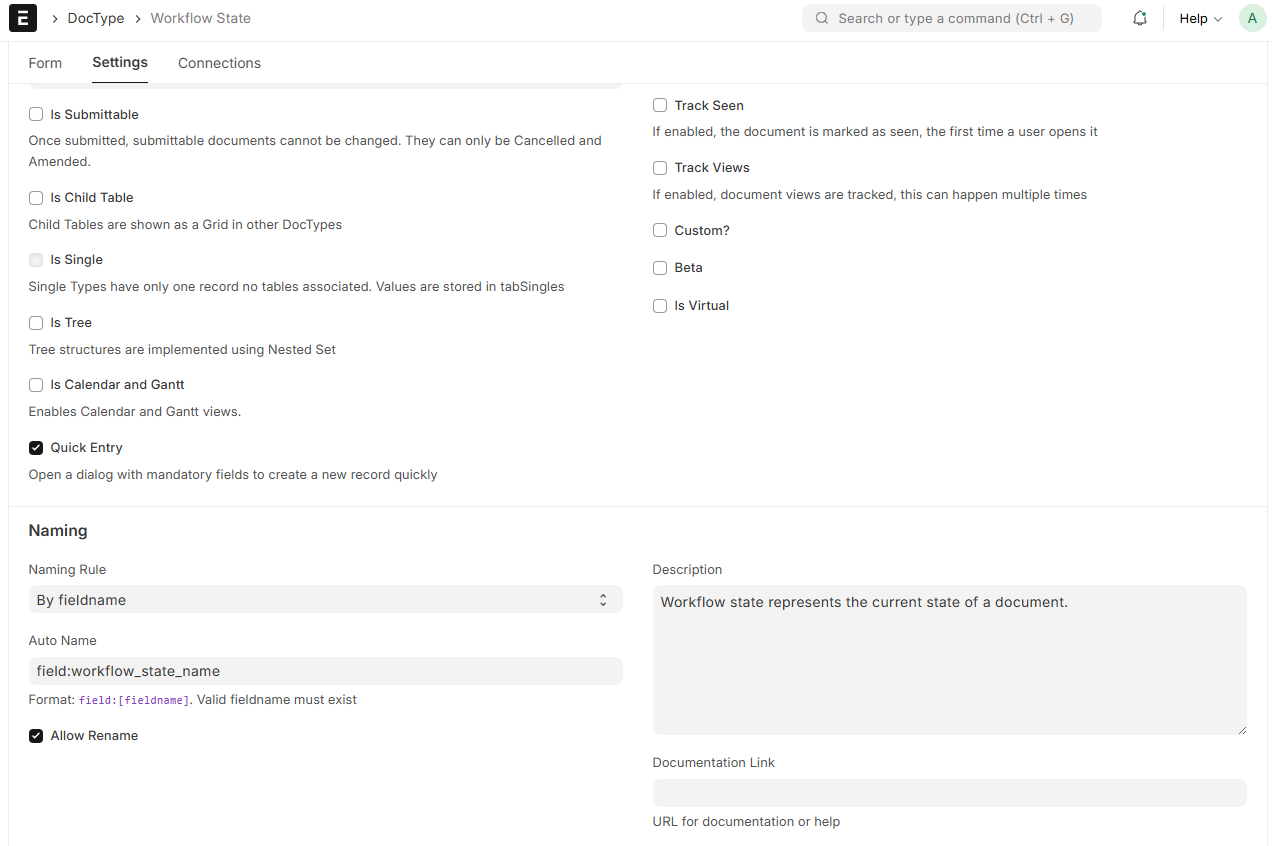Focus the Documentation Link field
Screen dimensions: 1272x846
(x=949, y=793)
